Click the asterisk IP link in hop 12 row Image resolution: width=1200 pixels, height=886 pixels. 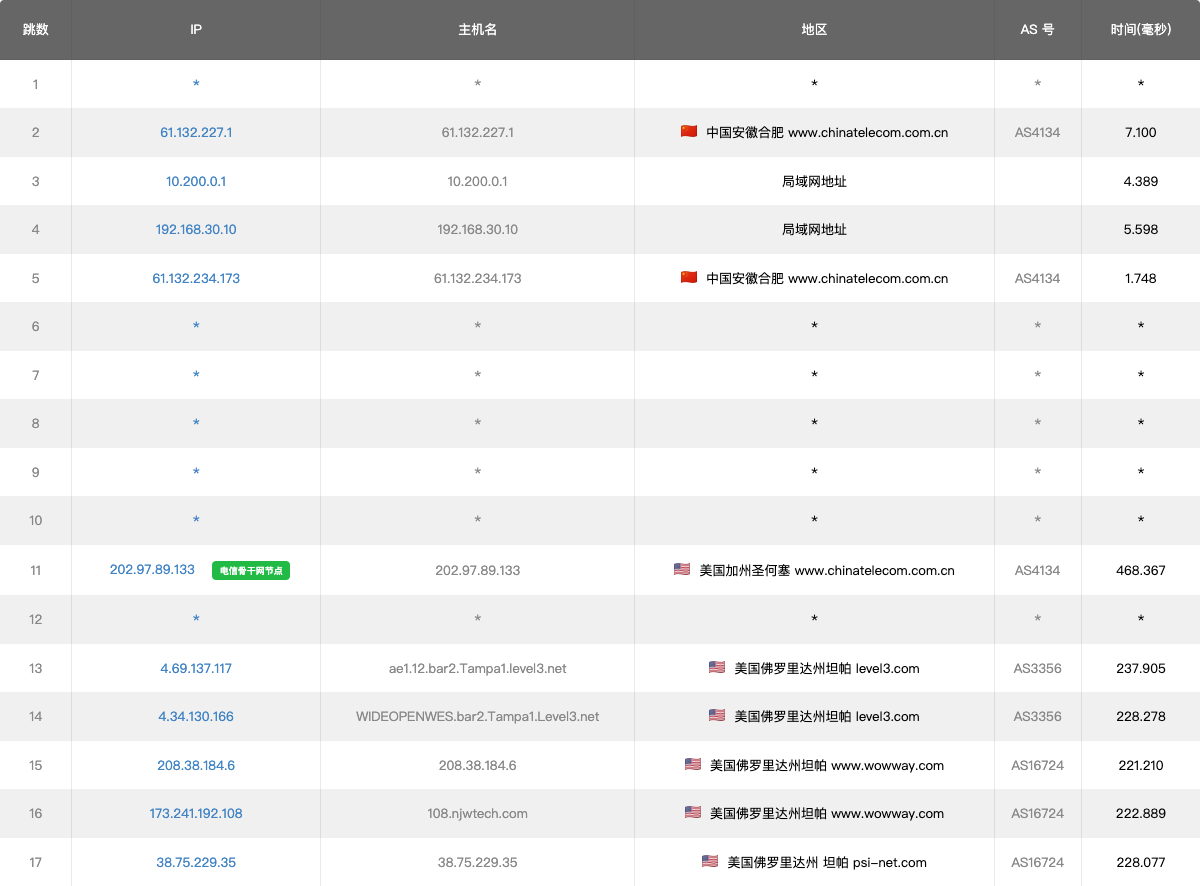196,620
